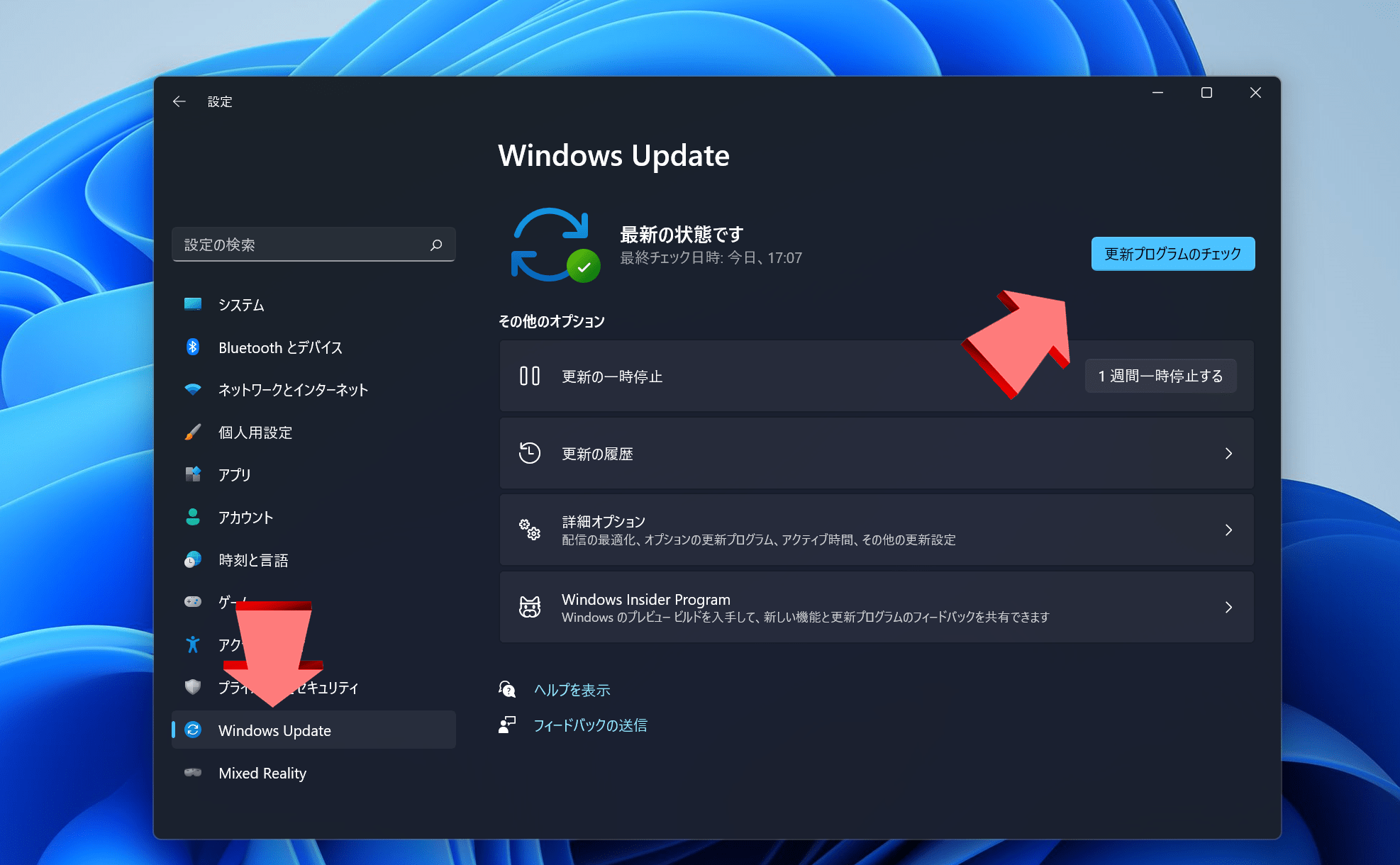Screen dimensions: 1400x865
Task: Click the 時刻と言語 globe clock icon
Action: (193, 559)
